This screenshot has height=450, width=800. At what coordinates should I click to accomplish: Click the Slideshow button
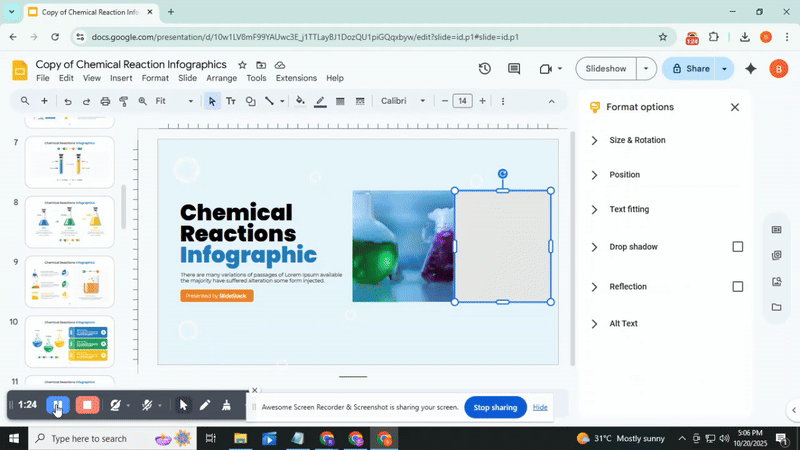(x=606, y=69)
